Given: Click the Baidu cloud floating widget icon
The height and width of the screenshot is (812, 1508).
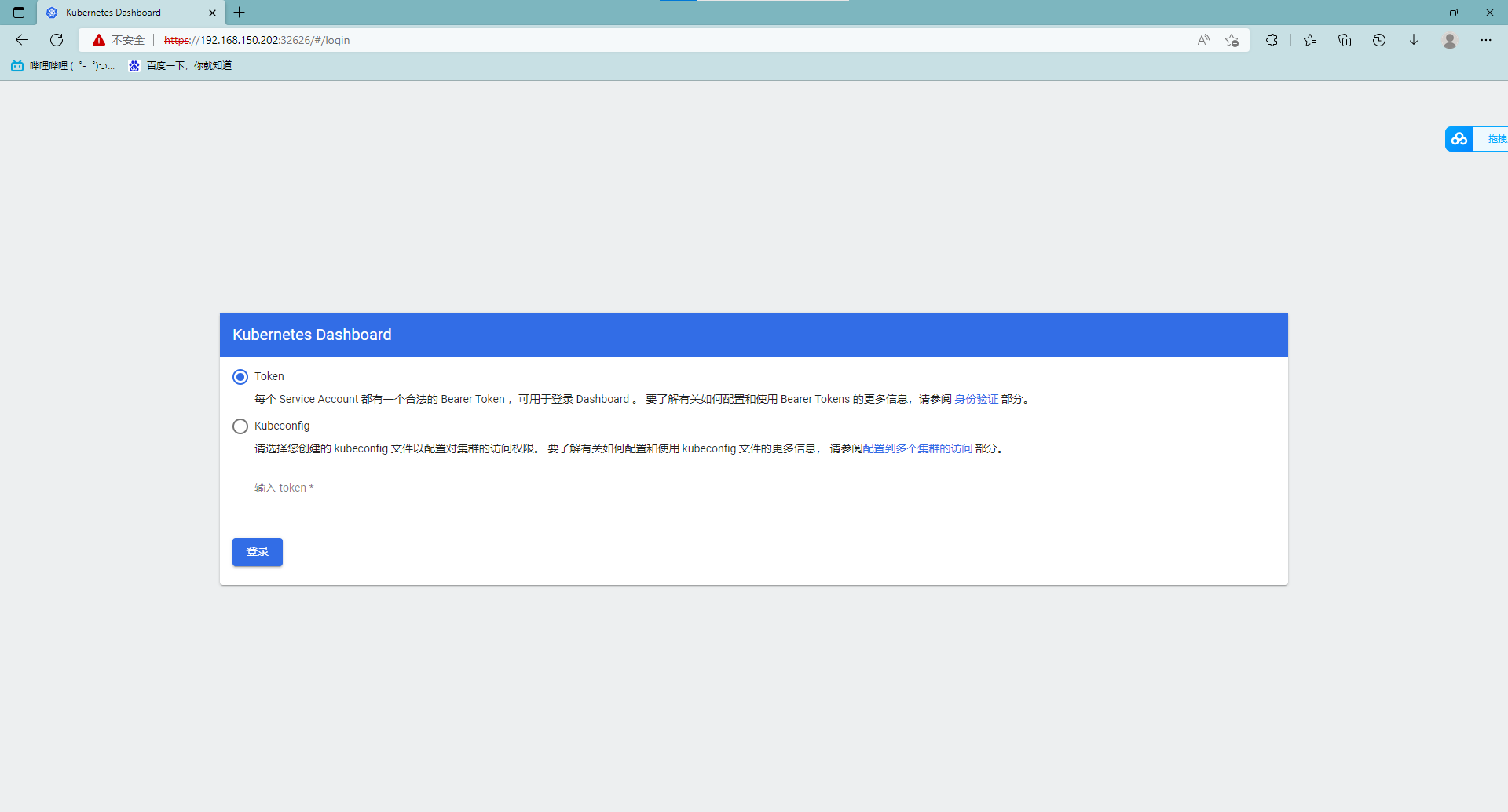Looking at the screenshot, I should (x=1459, y=139).
